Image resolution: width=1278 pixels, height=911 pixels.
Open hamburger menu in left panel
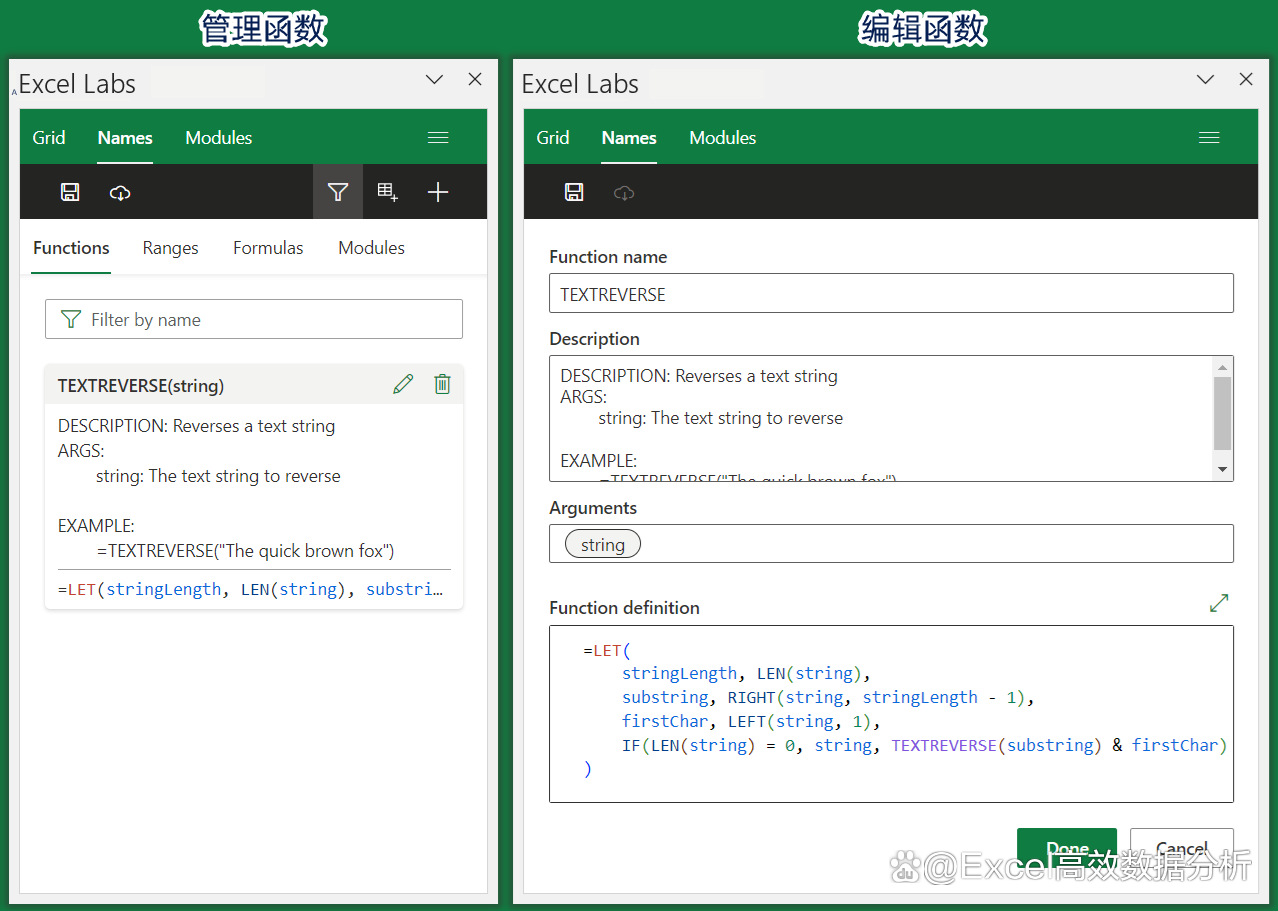(438, 138)
